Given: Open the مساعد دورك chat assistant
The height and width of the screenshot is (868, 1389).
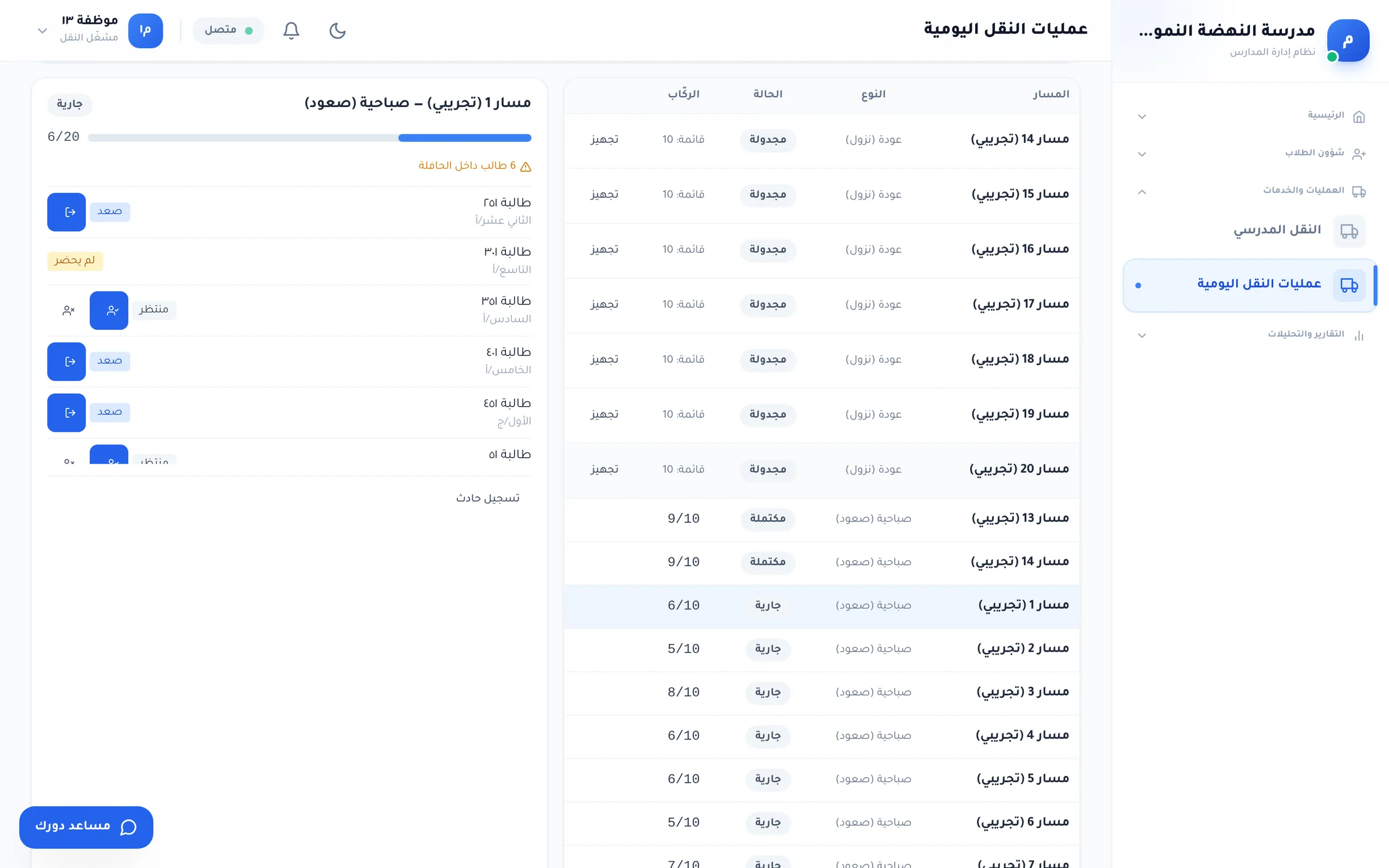Looking at the screenshot, I should [86, 827].
